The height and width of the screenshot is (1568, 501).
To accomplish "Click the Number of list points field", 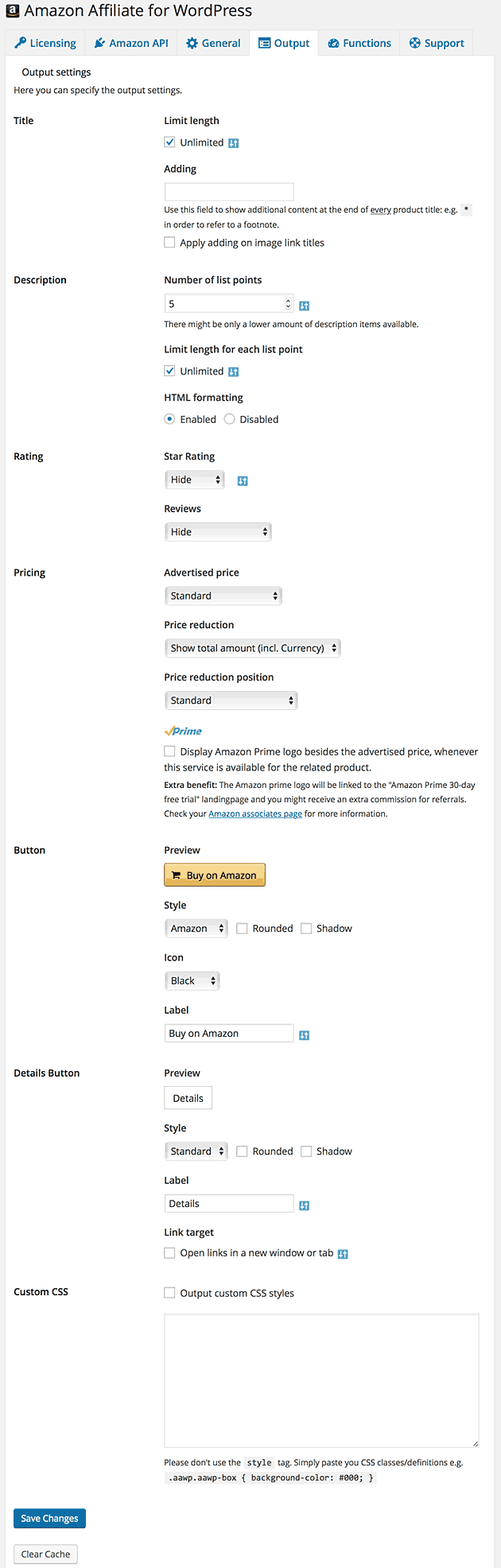I will coord(229,304).
